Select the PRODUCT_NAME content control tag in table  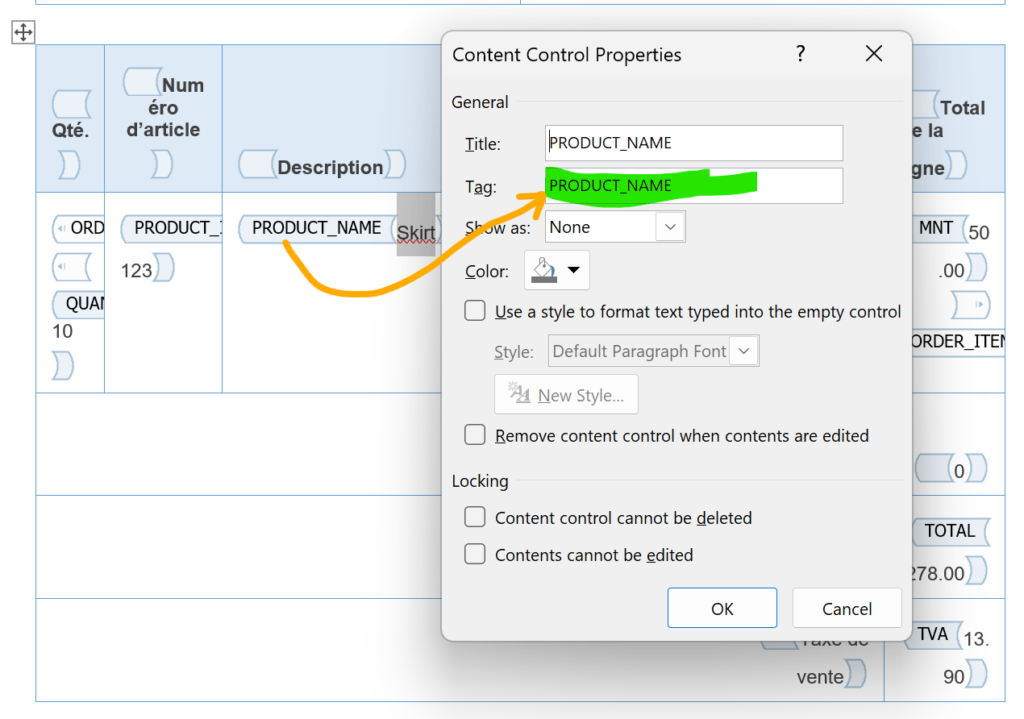tap(316, 228)
